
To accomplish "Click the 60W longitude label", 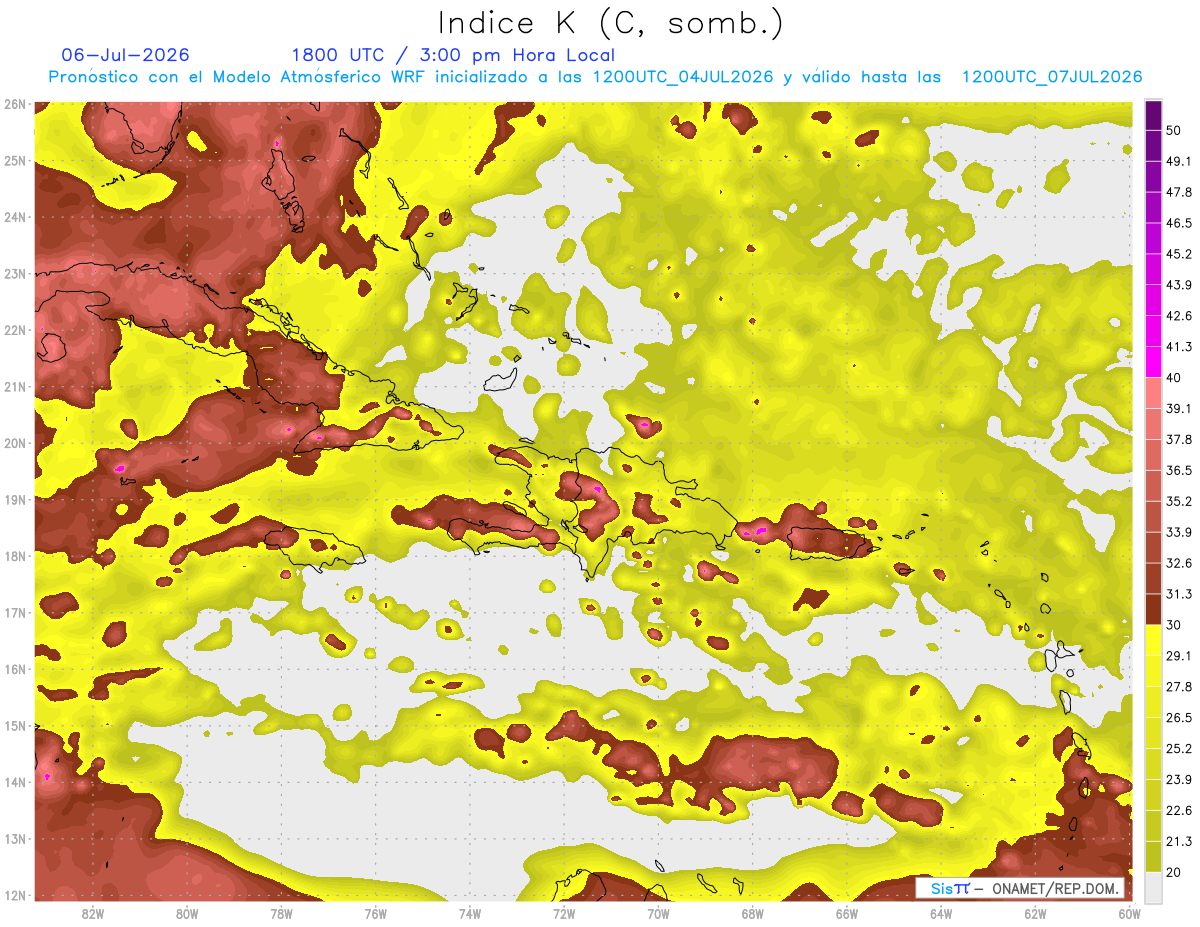I will pos(1129,913).
